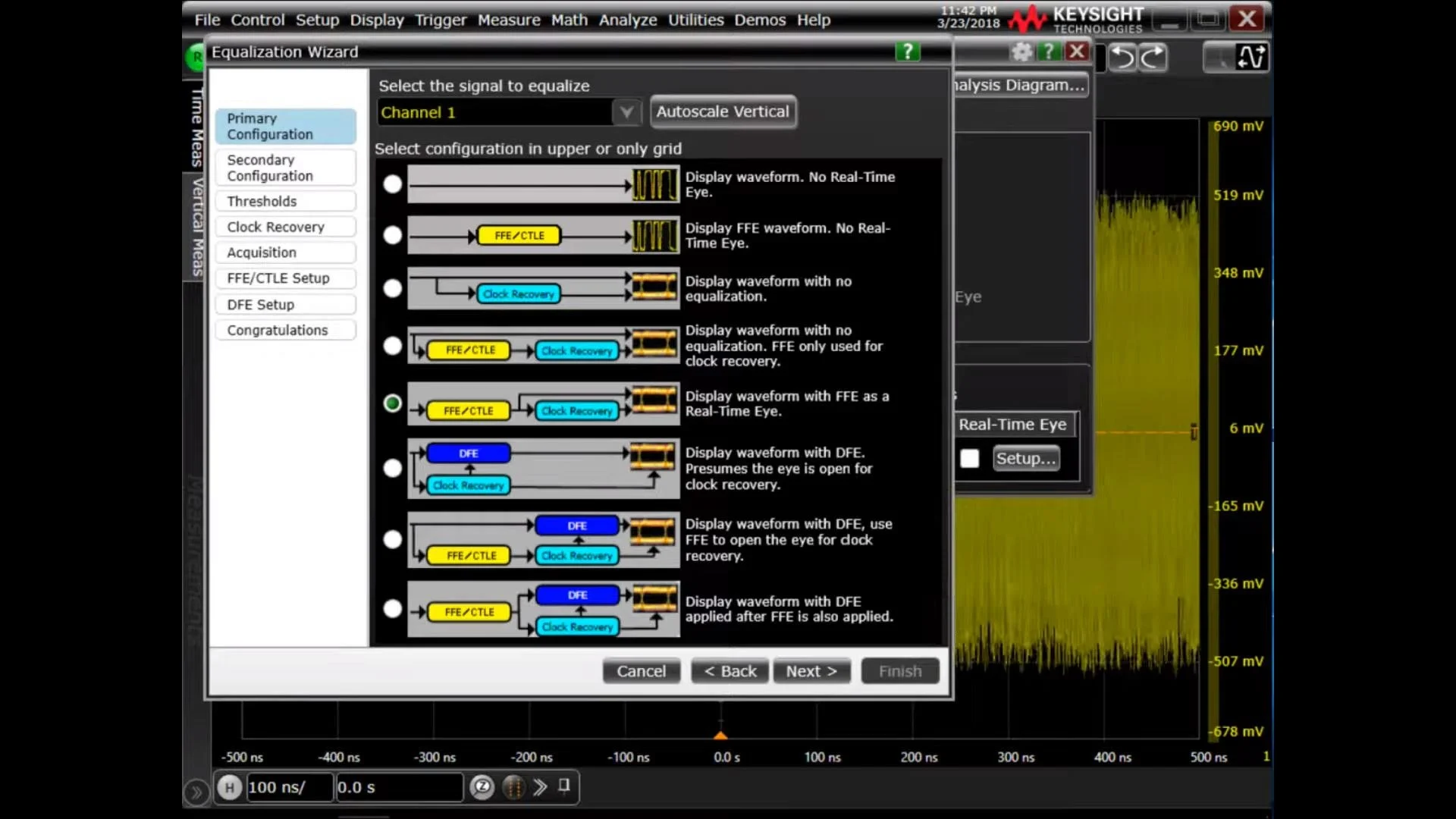The height and width of the screenshot is (819, 1456).
Task: Click the 100 ns/ time scale field
Action: click(x=289, y=787)
